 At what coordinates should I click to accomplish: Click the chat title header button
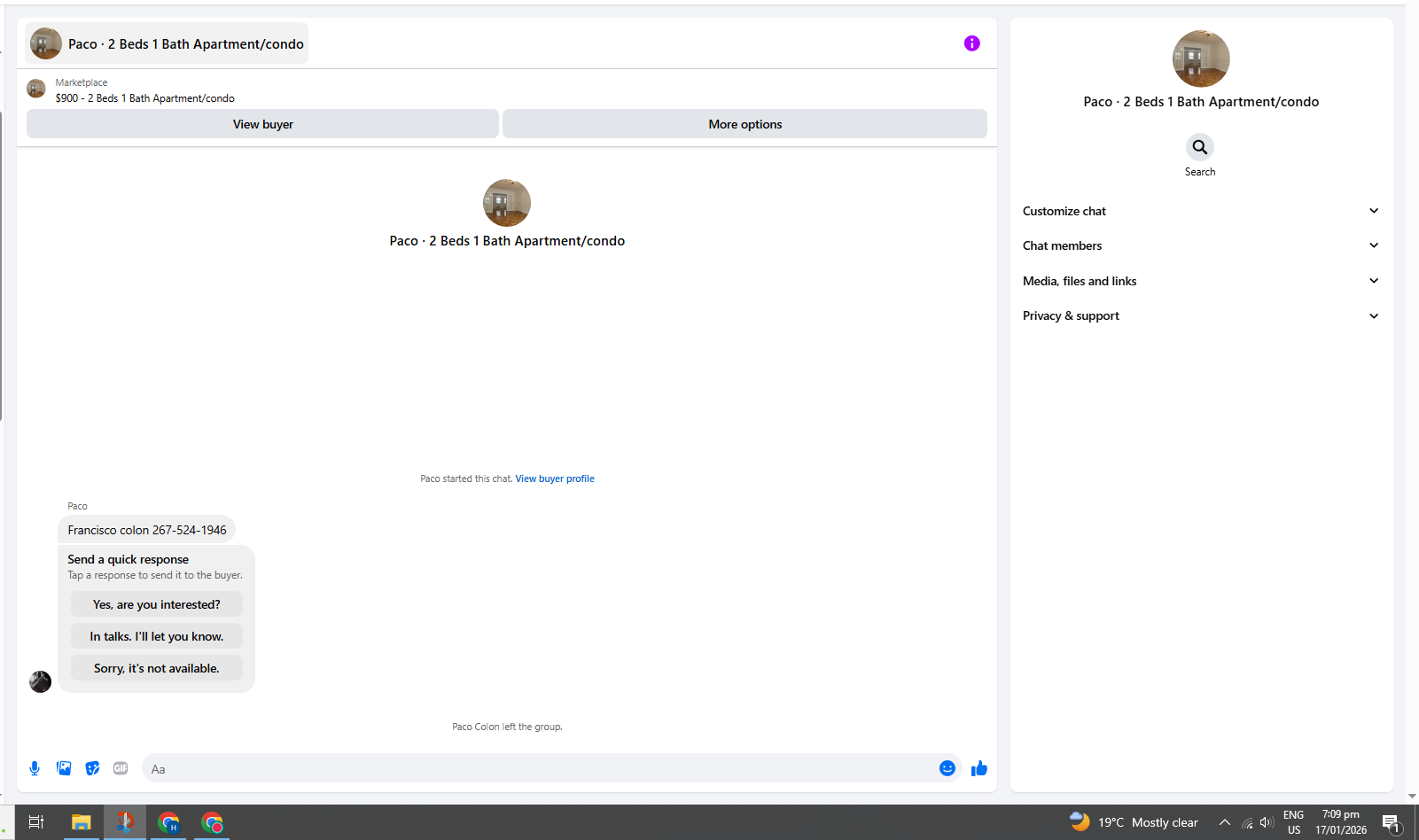pyautogui.click(x=168, y=43)
